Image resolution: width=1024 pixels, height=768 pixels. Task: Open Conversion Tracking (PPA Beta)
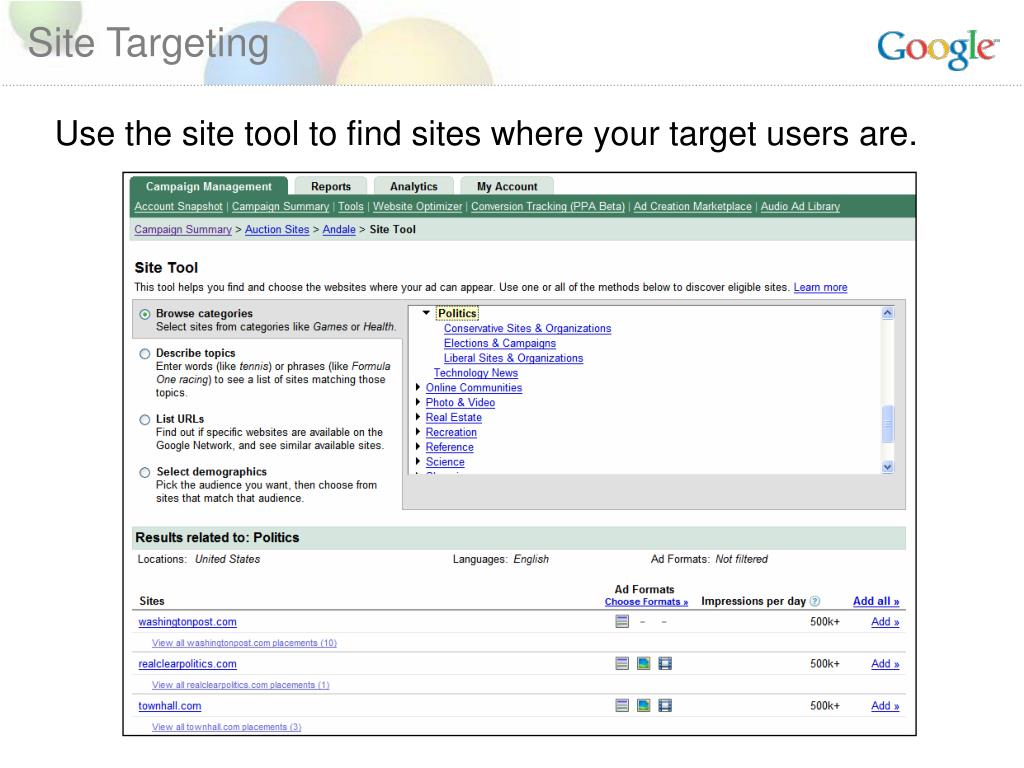pos(548,206)
